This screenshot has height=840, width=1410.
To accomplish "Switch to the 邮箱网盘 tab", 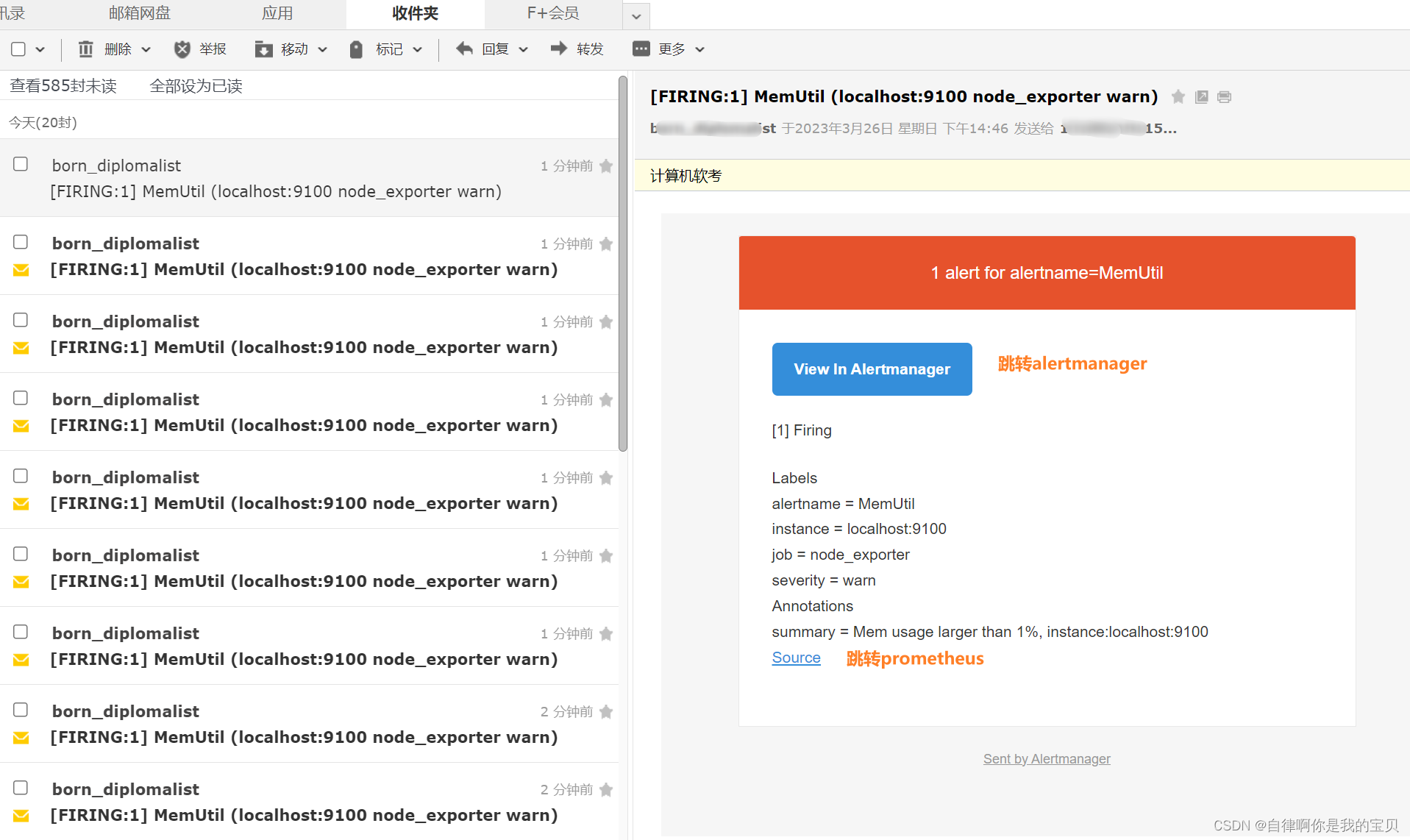I will click(x=140, y=13).
